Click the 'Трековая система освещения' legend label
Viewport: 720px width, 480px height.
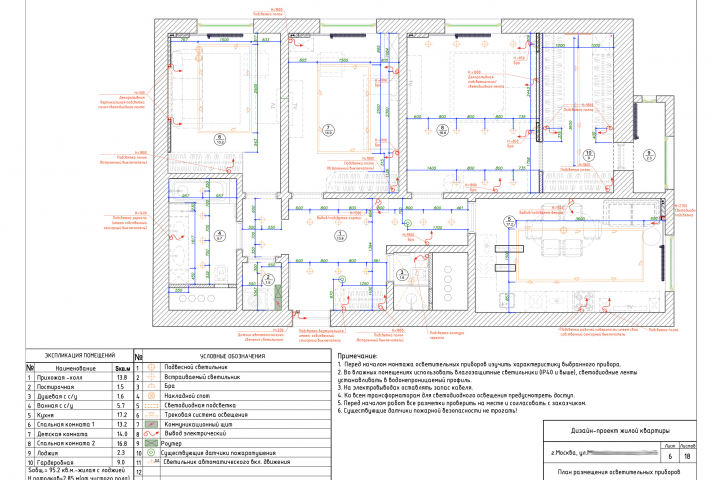point(206,414)
